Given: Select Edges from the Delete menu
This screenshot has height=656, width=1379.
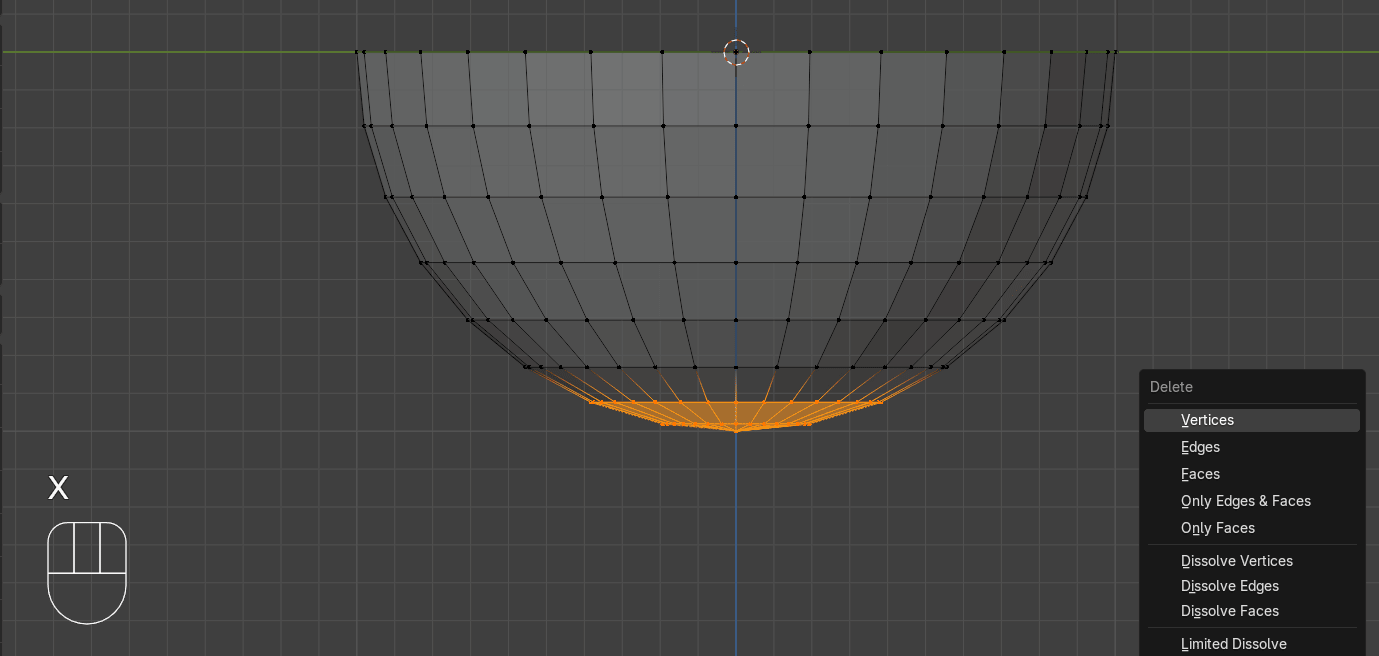Looking at the screenshot, I should pyautogui.click(x=1200, y=447).
